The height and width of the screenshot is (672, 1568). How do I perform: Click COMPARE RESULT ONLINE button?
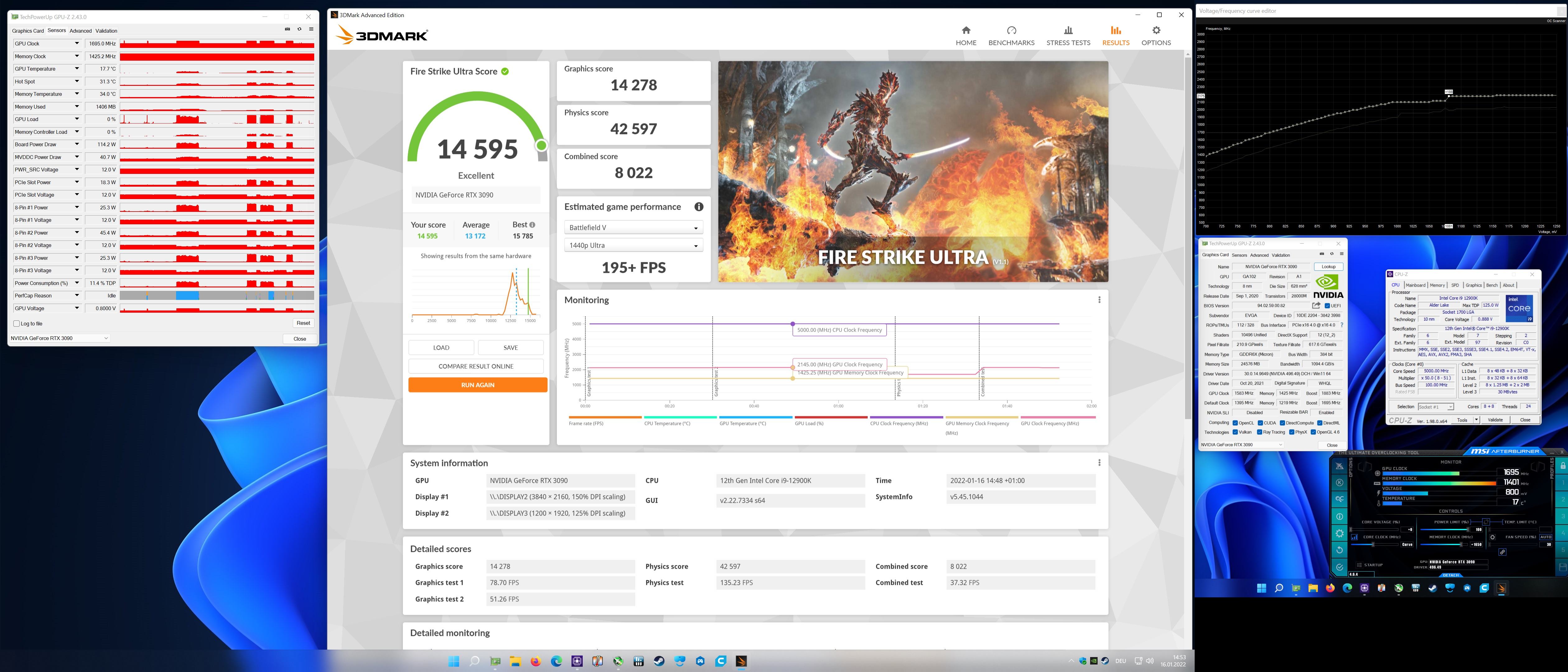475,366
